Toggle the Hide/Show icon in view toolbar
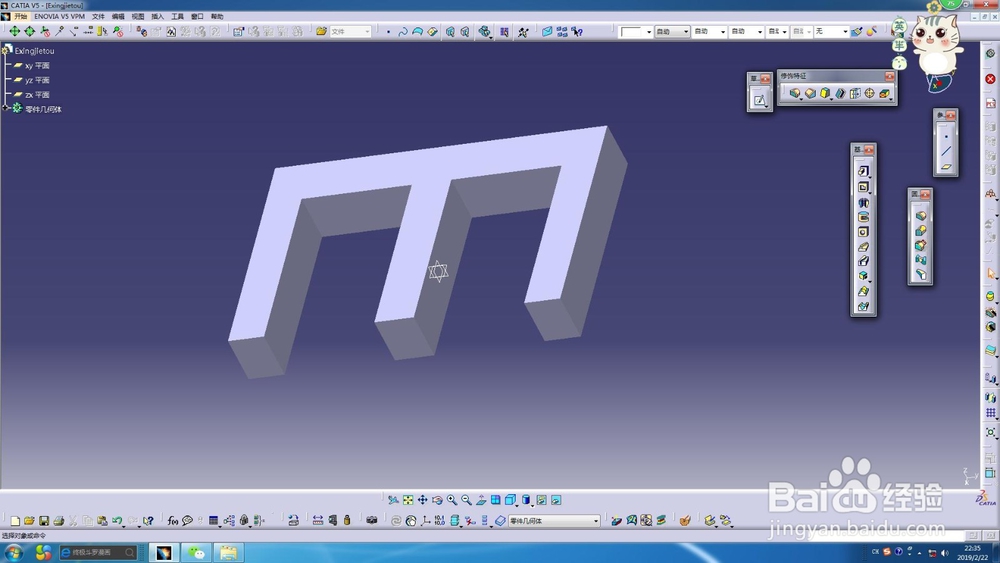Screen dimensions: 1000x563 (x=541, y=500)
